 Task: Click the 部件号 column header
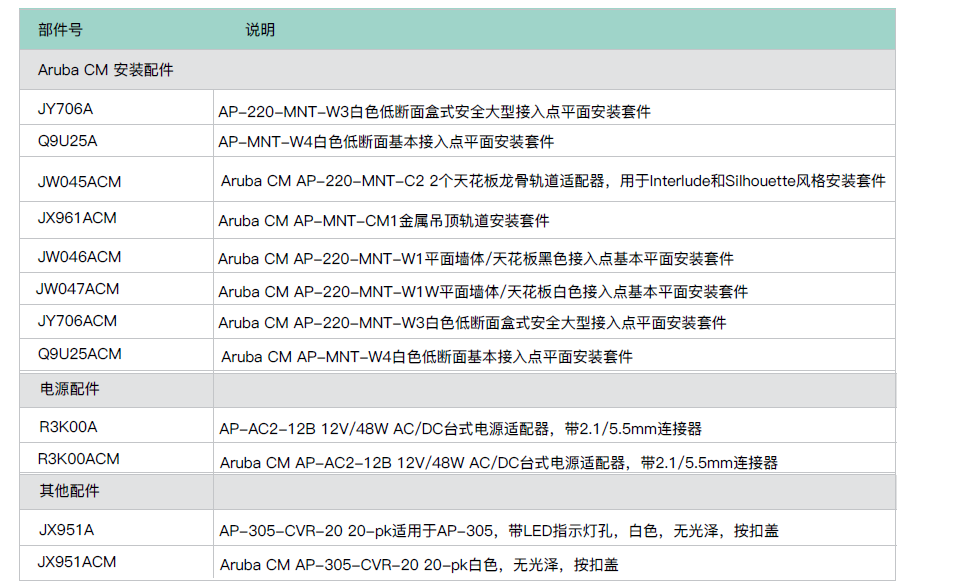60,29
